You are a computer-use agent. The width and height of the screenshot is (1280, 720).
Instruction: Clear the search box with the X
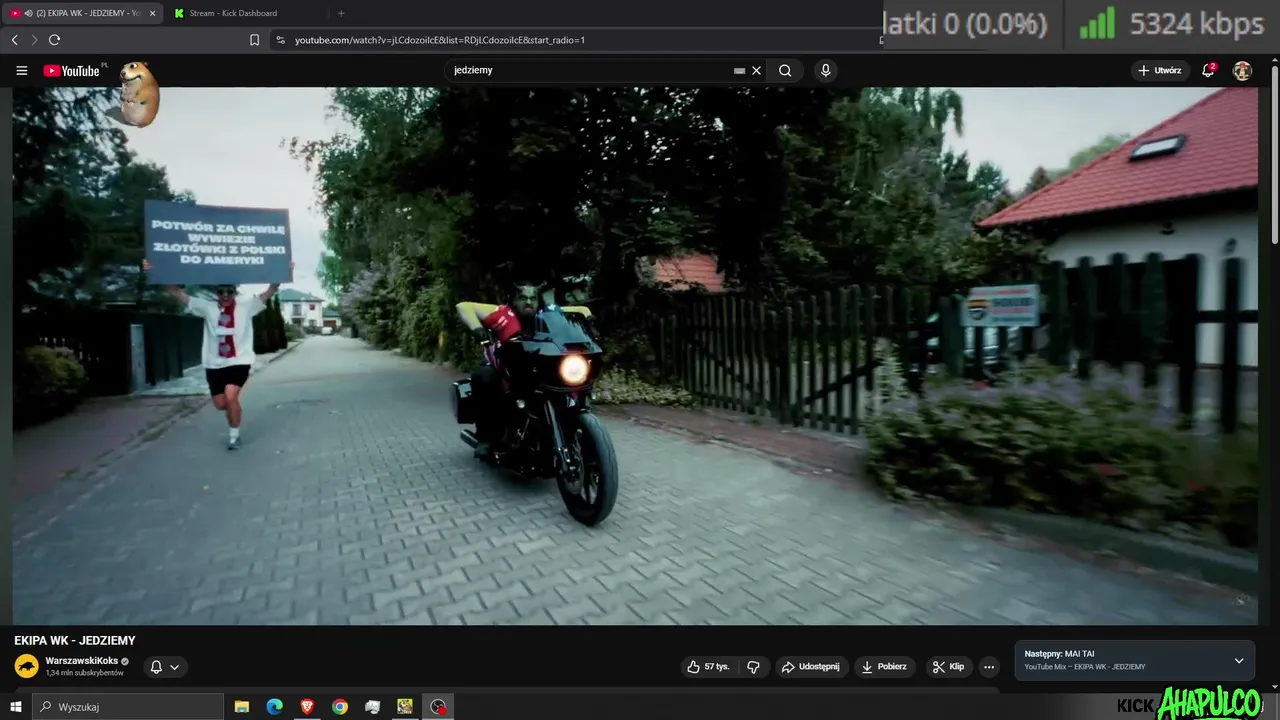click(x=757, y=71)
